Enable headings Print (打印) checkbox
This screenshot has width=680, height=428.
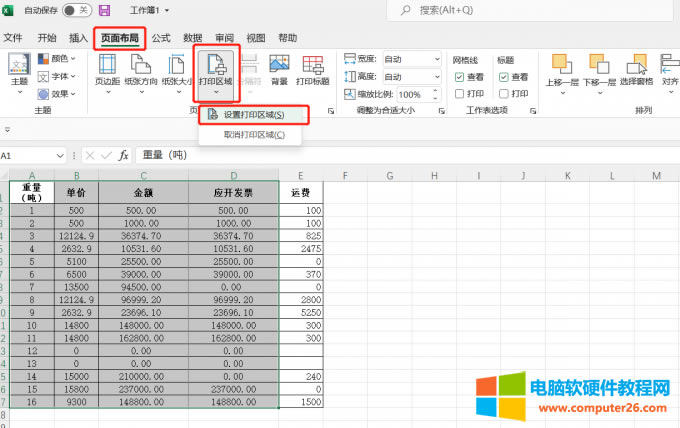pos(504,94)
